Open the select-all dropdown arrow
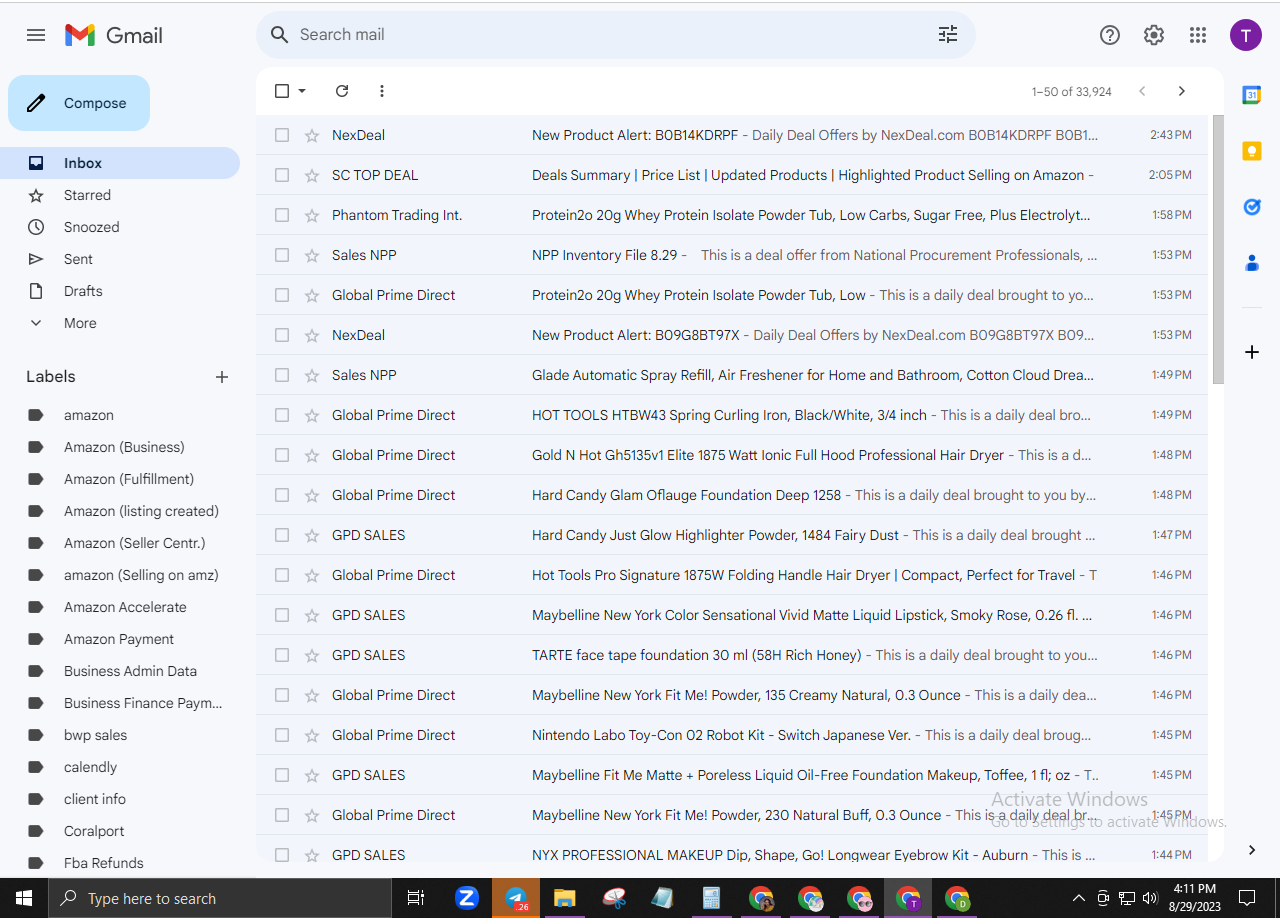This screenshot has height=918, width=1280. tap(302, 91)
